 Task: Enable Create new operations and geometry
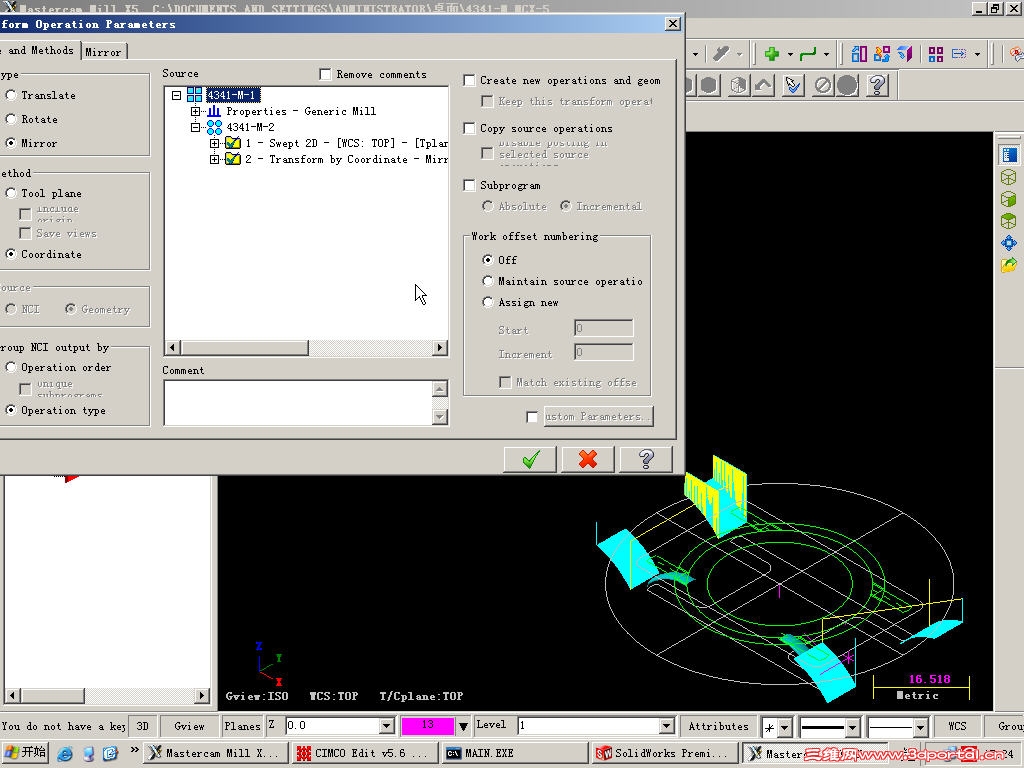coord(469,80)
